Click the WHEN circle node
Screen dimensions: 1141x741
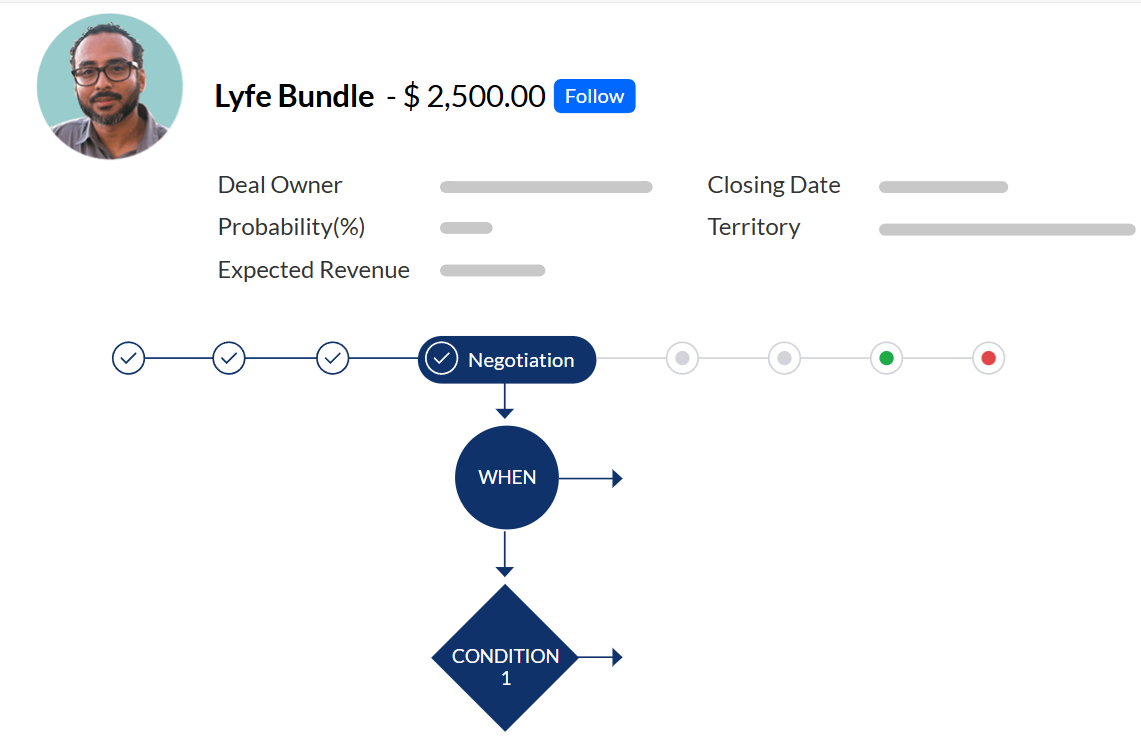coord(506,478)
